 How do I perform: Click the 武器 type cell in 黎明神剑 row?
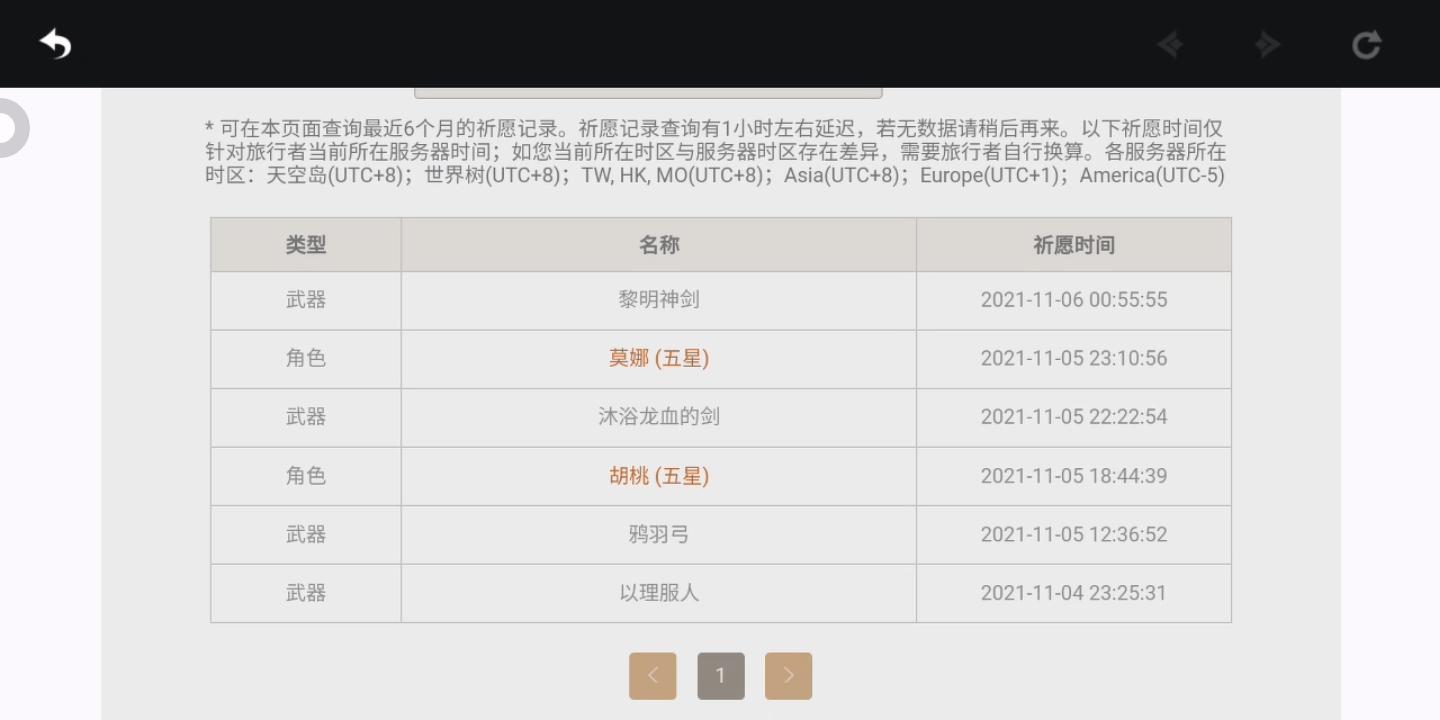pos(306,300)
